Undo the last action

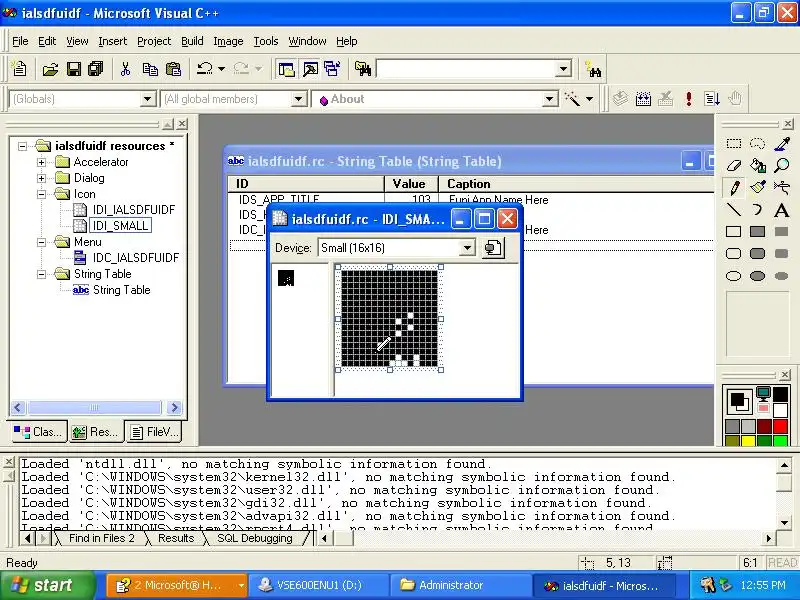205,69
